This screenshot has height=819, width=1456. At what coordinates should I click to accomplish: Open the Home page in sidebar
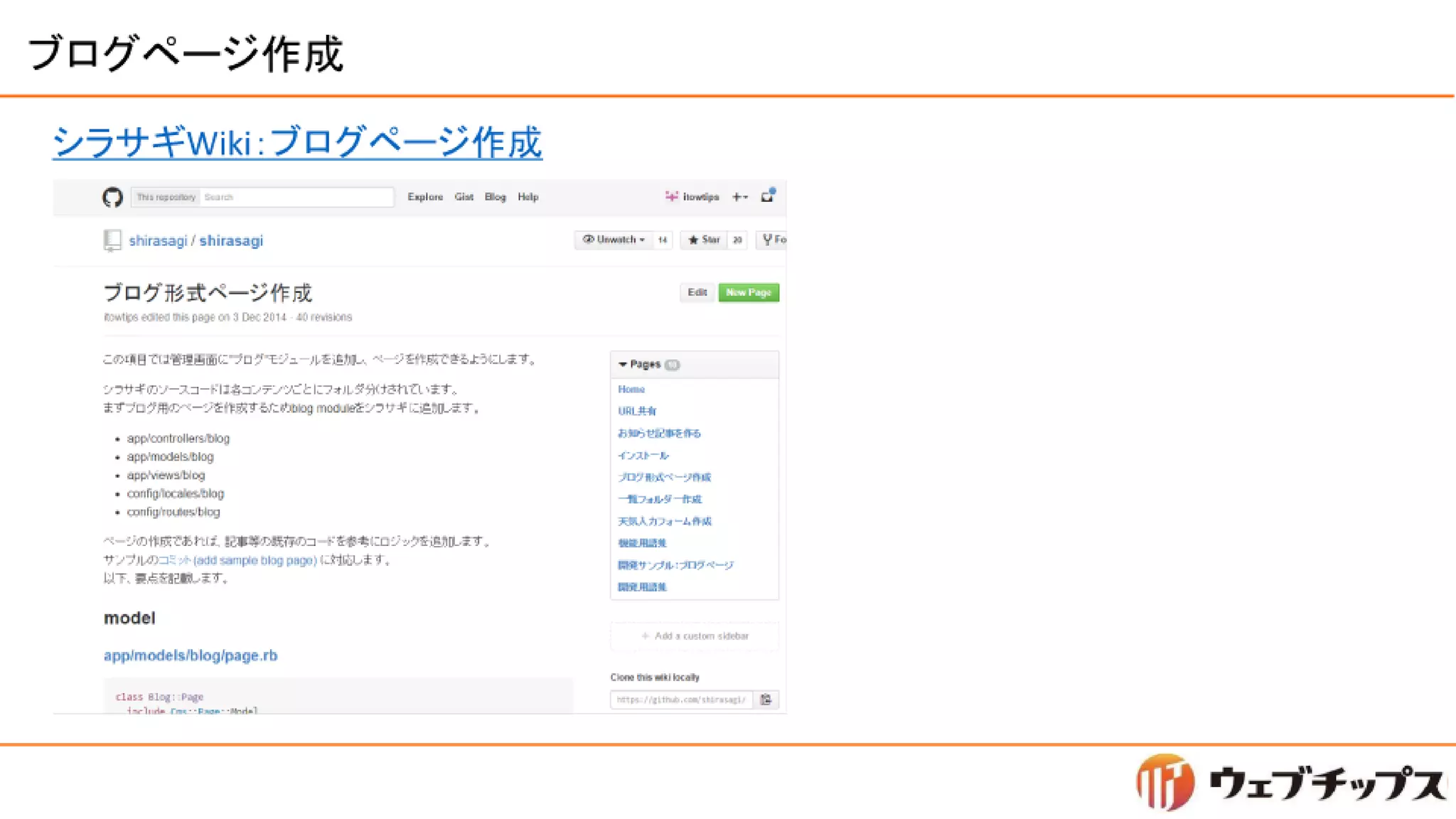click(x=631, y=389)
